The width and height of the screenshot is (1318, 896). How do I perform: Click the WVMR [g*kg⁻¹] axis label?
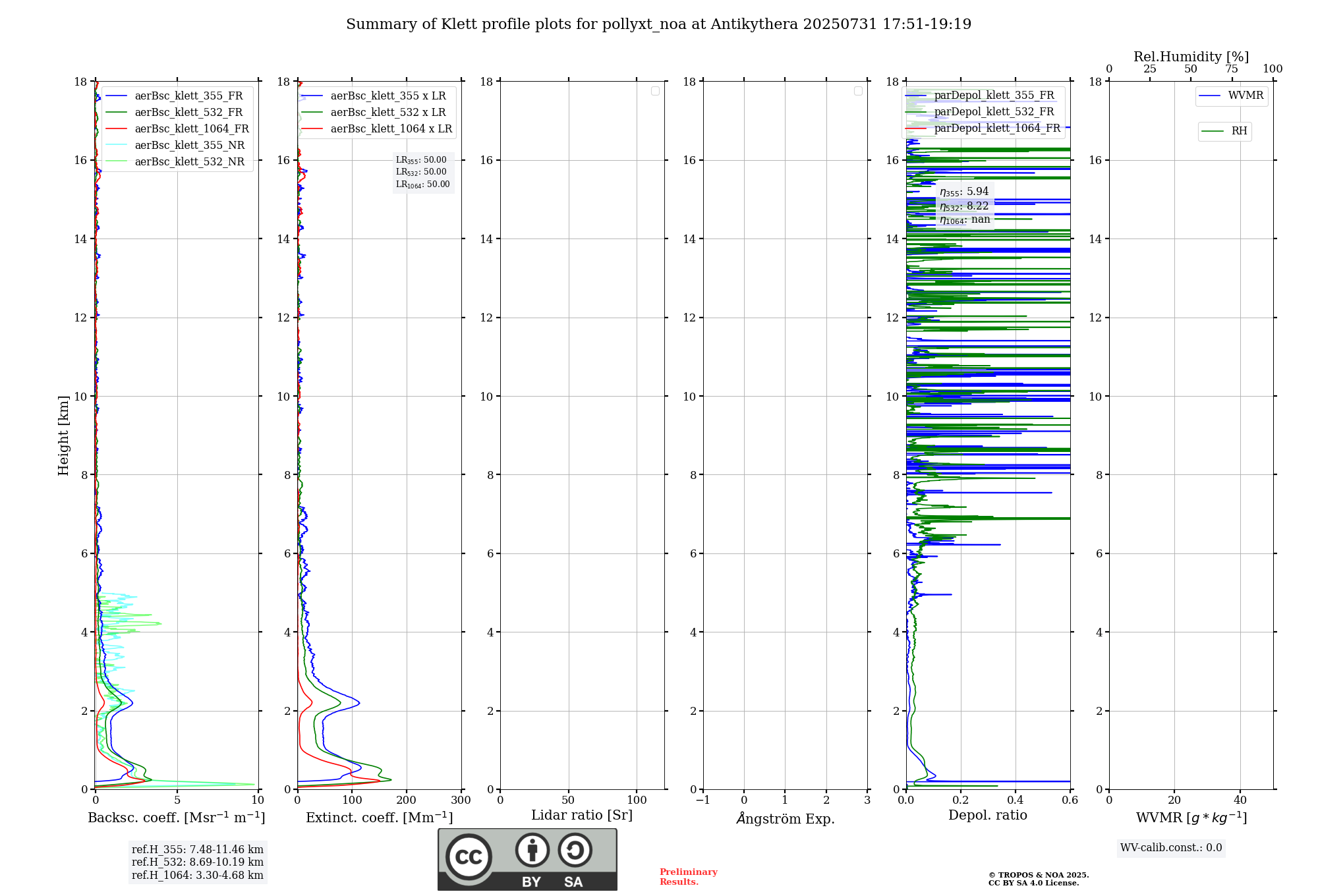click(1191, 818)
